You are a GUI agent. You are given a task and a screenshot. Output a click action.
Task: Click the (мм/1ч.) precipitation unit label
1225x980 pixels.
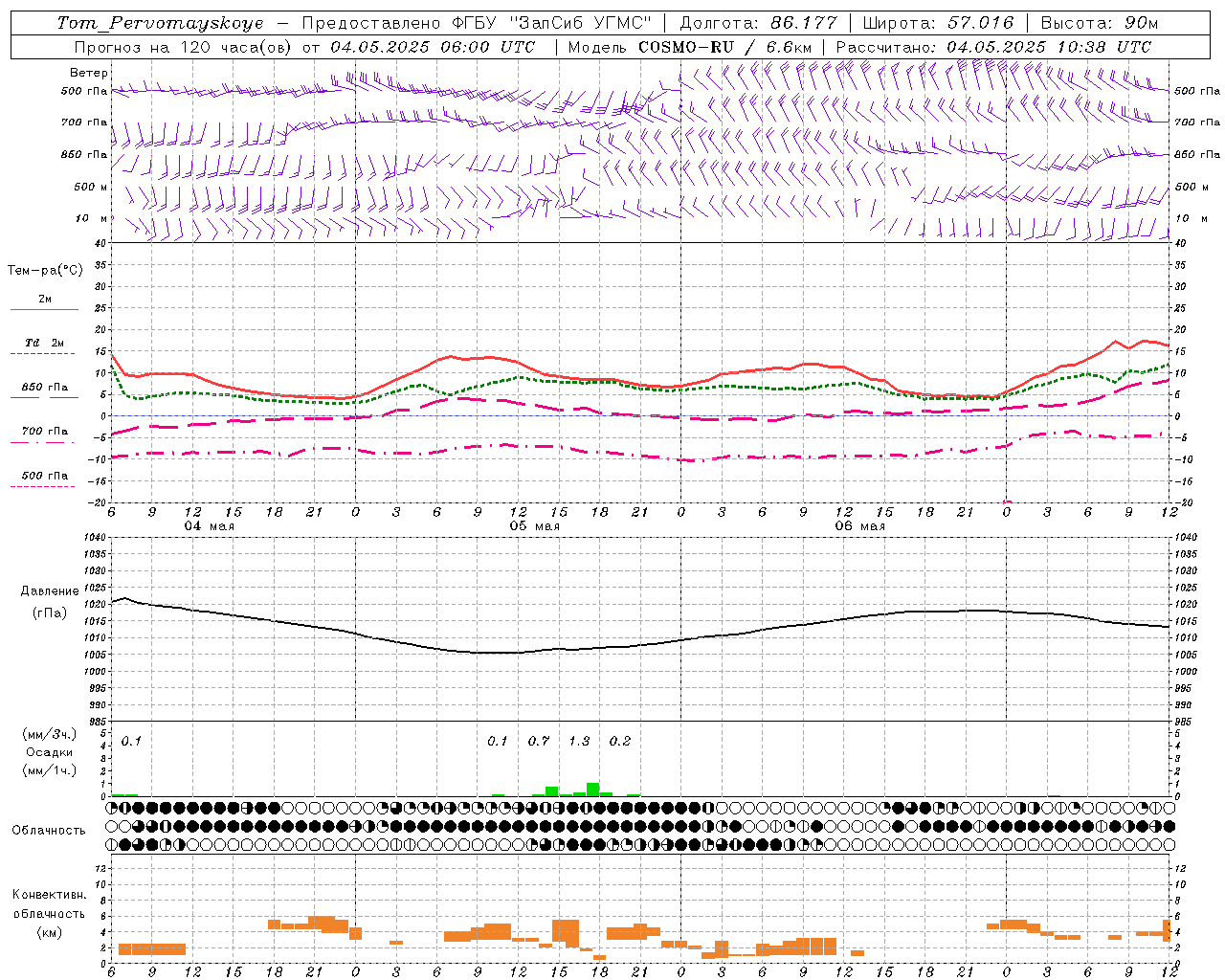[x=50, y=770]
